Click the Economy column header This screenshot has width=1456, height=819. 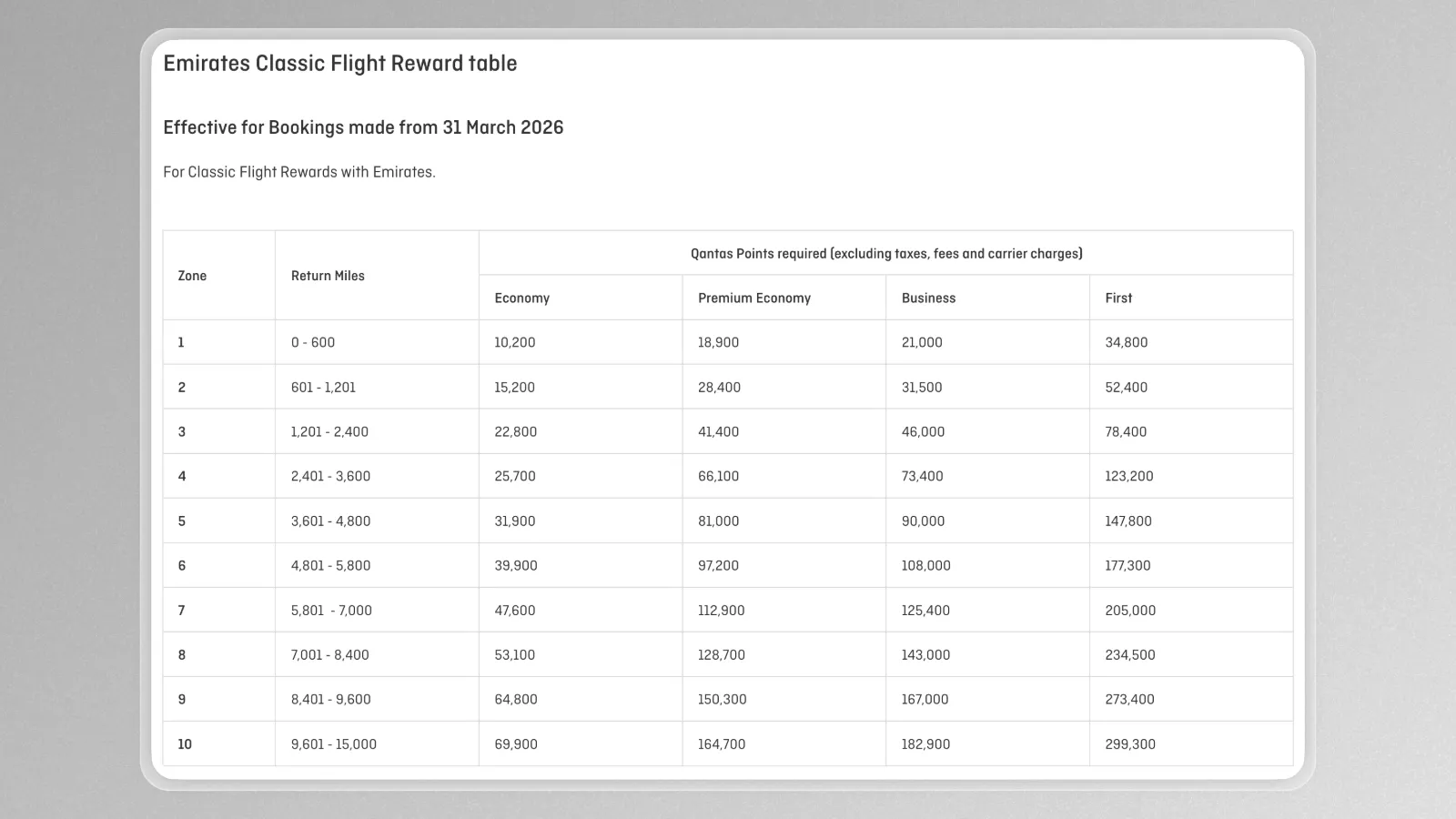[x=581, y=298]
